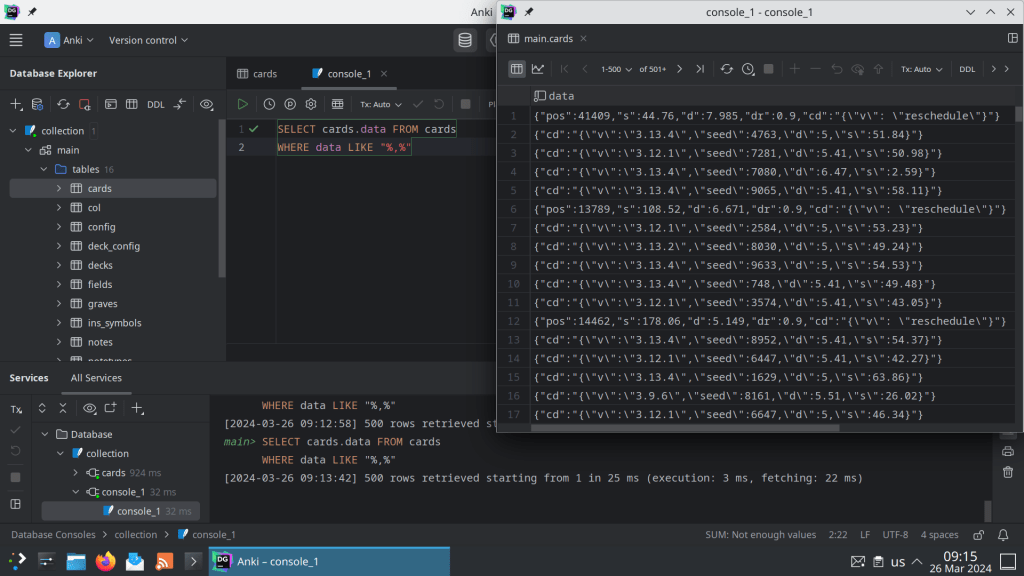1024x576 pixels.
Task: Toggle the chart view in results toolbar
Action: (x=538, y=69)
